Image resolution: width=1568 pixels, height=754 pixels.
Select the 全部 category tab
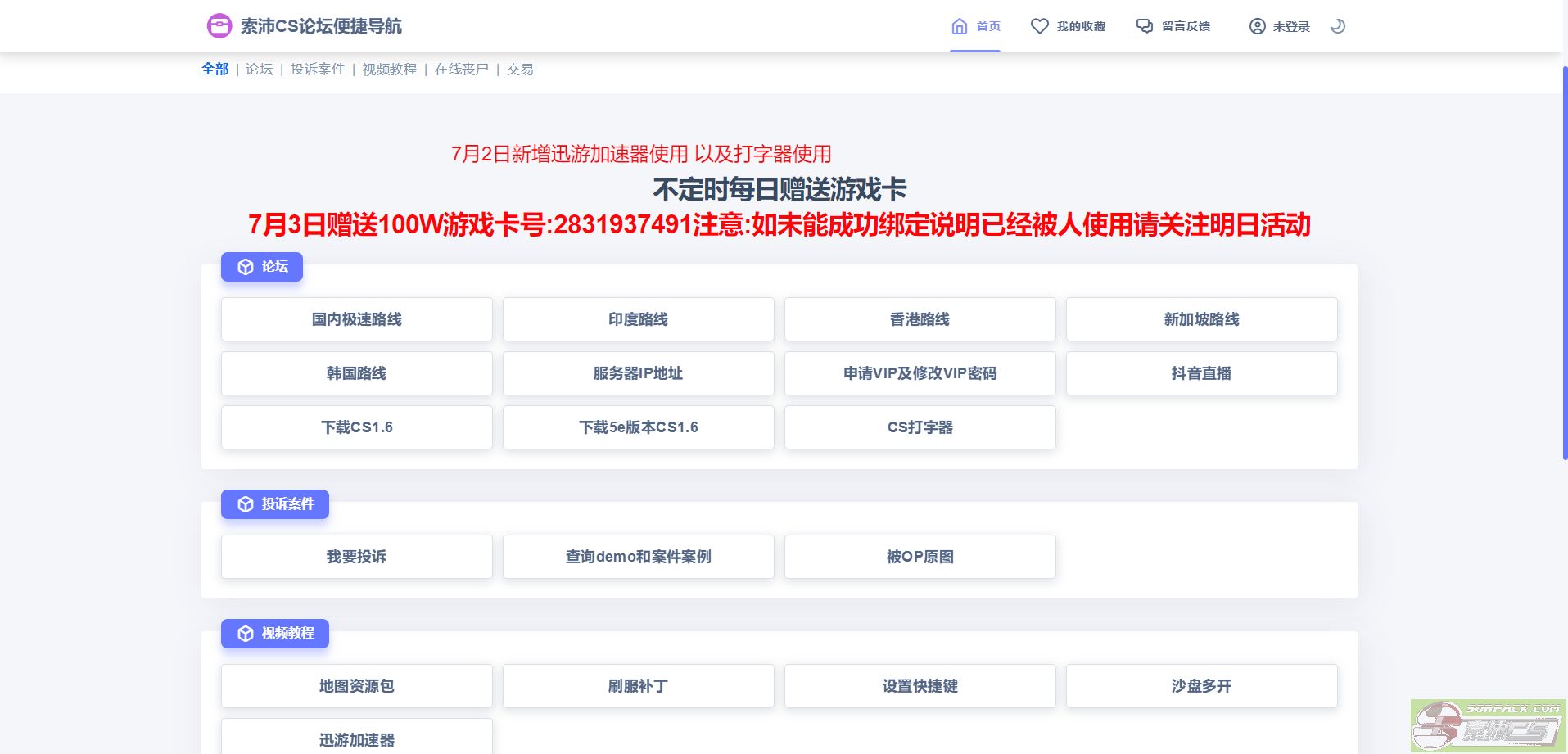pos(215,70)
